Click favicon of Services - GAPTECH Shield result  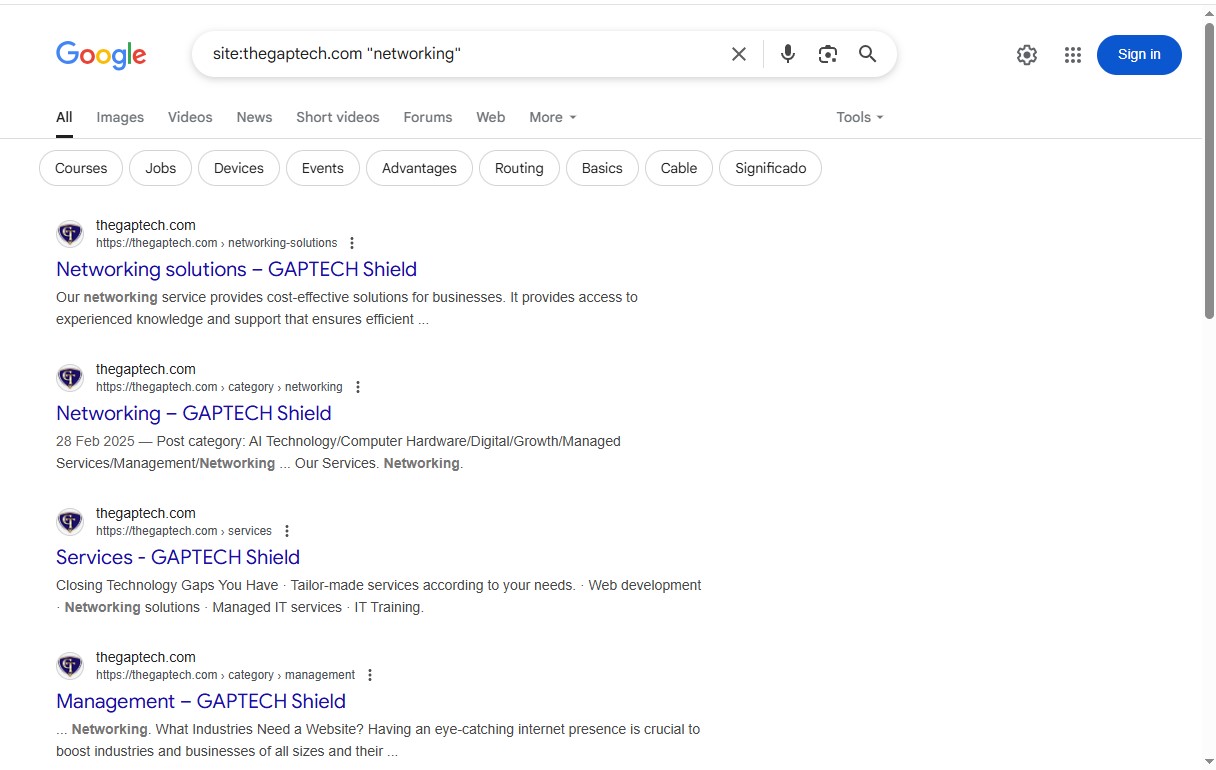click(70, 522)
